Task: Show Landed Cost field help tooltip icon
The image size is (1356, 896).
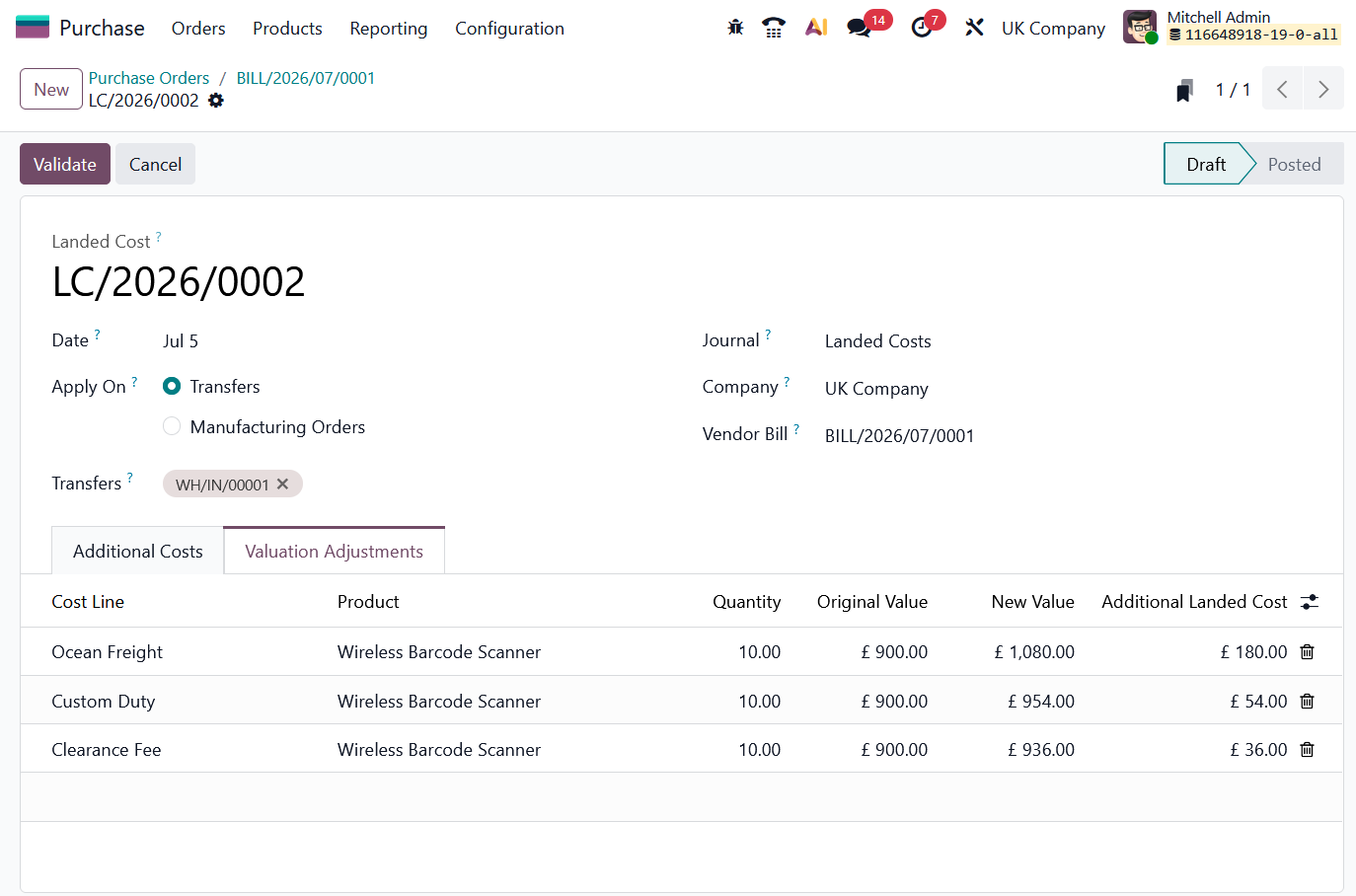Action: 158,237
